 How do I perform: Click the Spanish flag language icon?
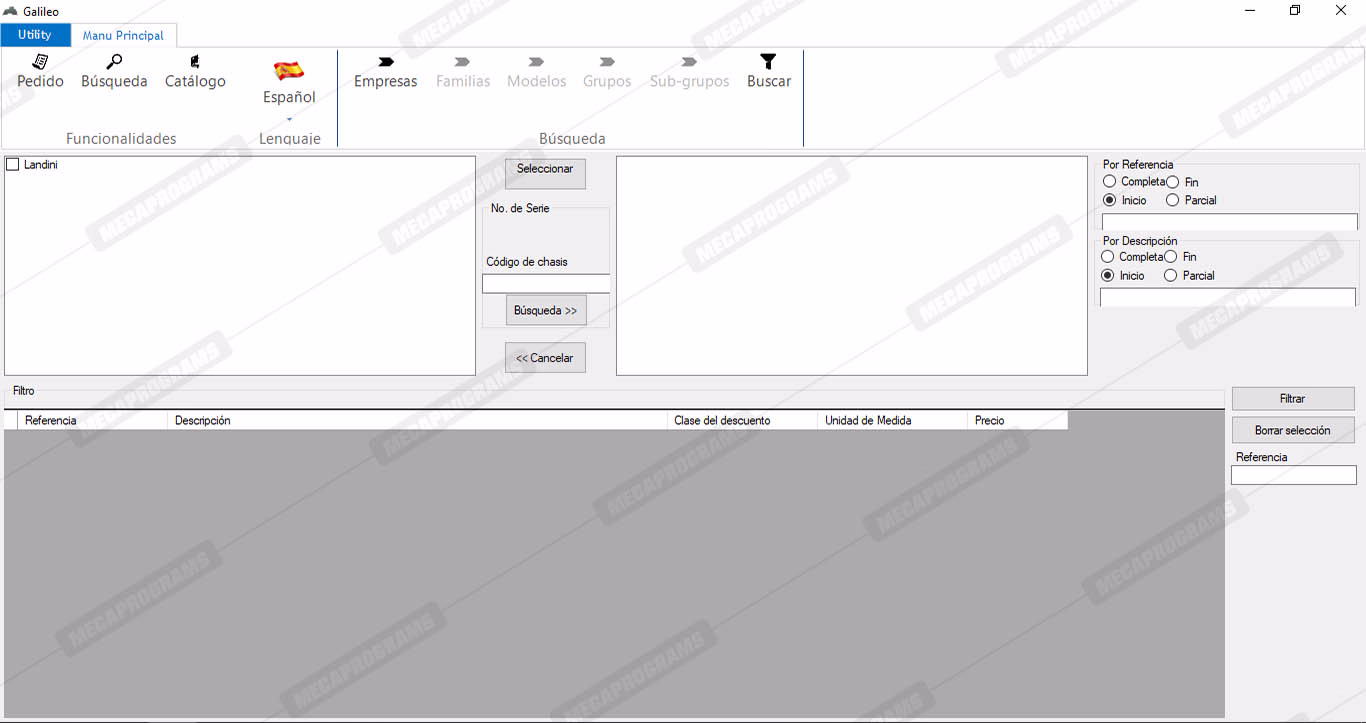point(289,71)
